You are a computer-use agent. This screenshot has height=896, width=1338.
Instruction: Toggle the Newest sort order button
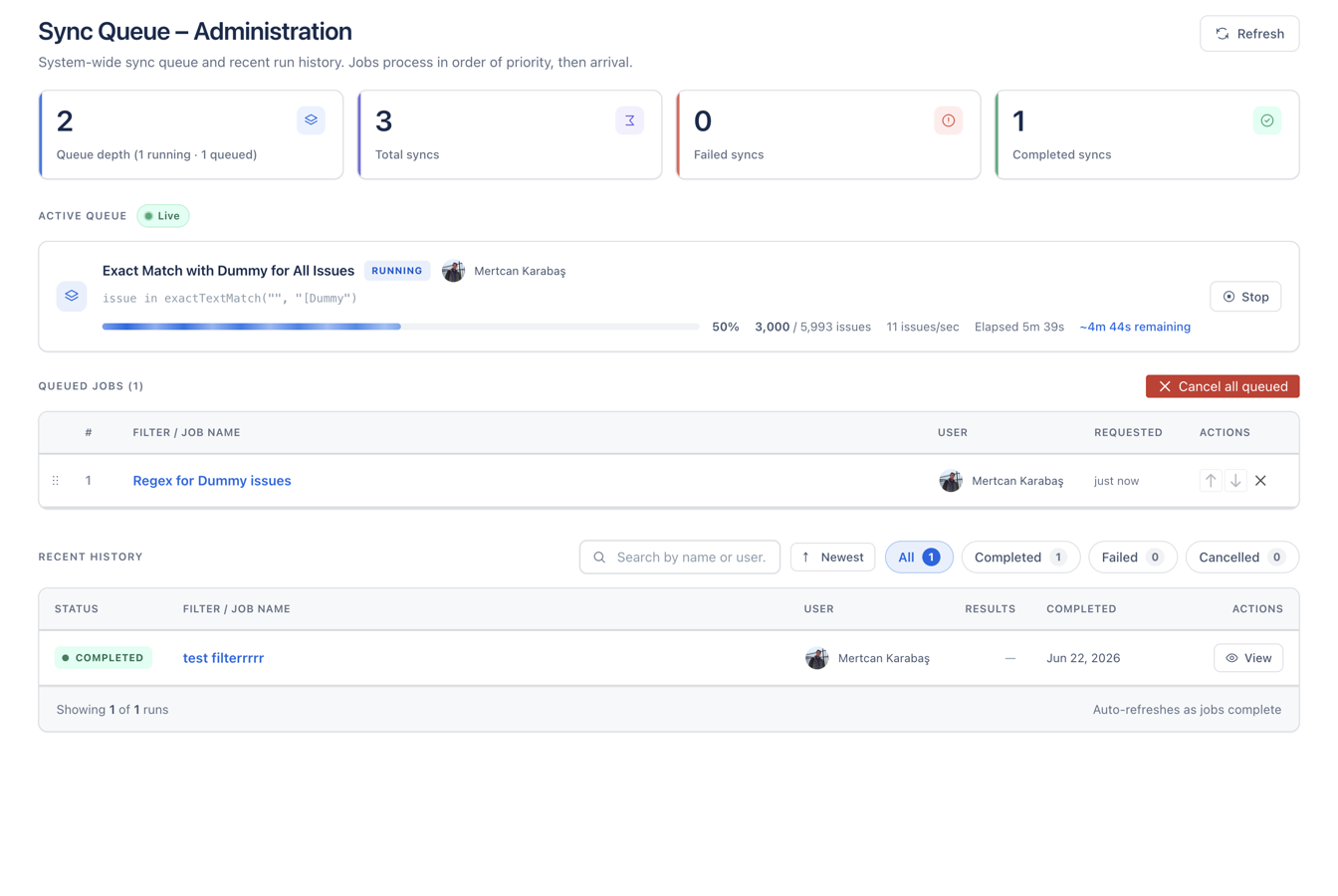(833, 558)
